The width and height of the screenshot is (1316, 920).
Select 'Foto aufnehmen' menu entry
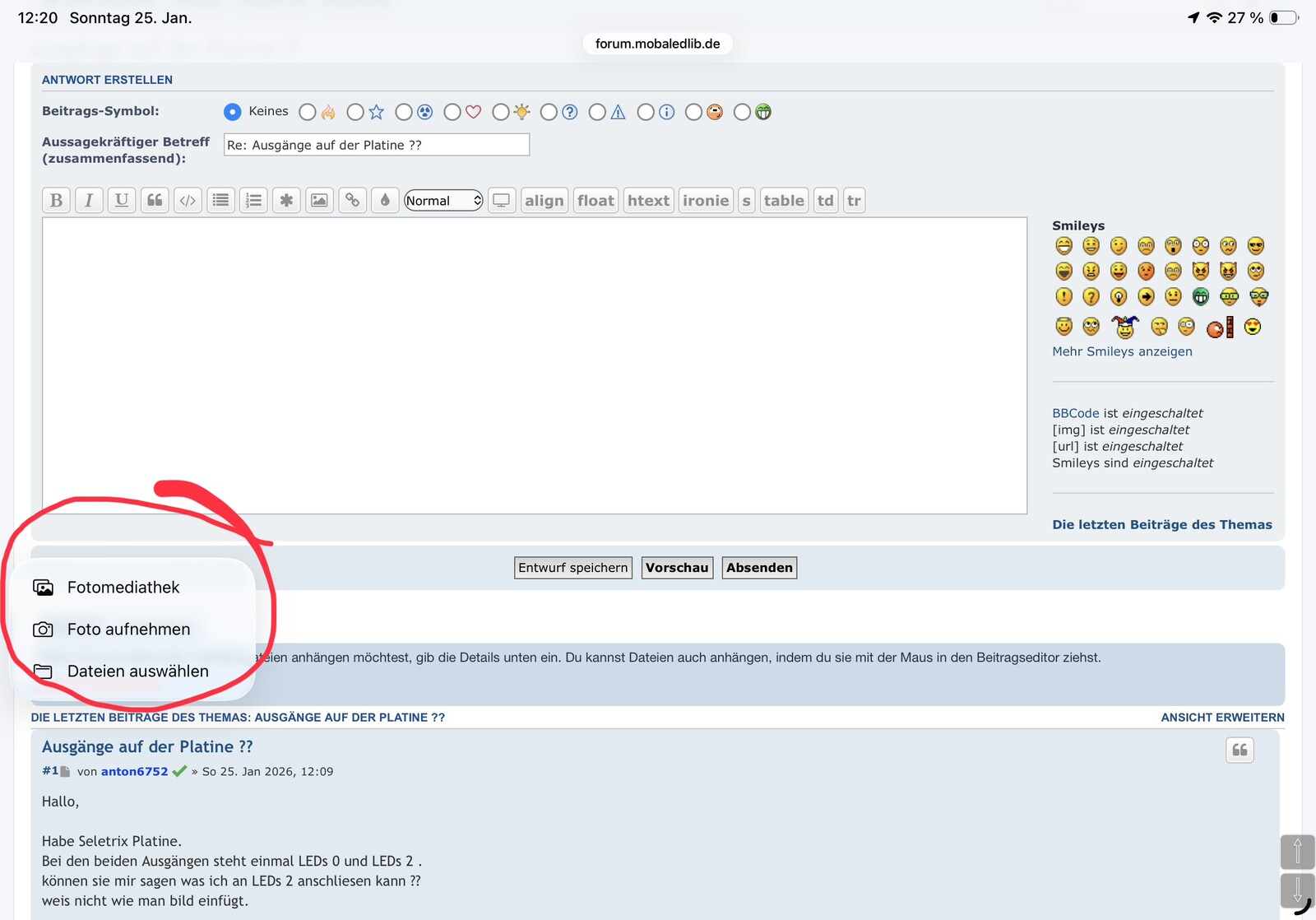click(x=128, y=630)
